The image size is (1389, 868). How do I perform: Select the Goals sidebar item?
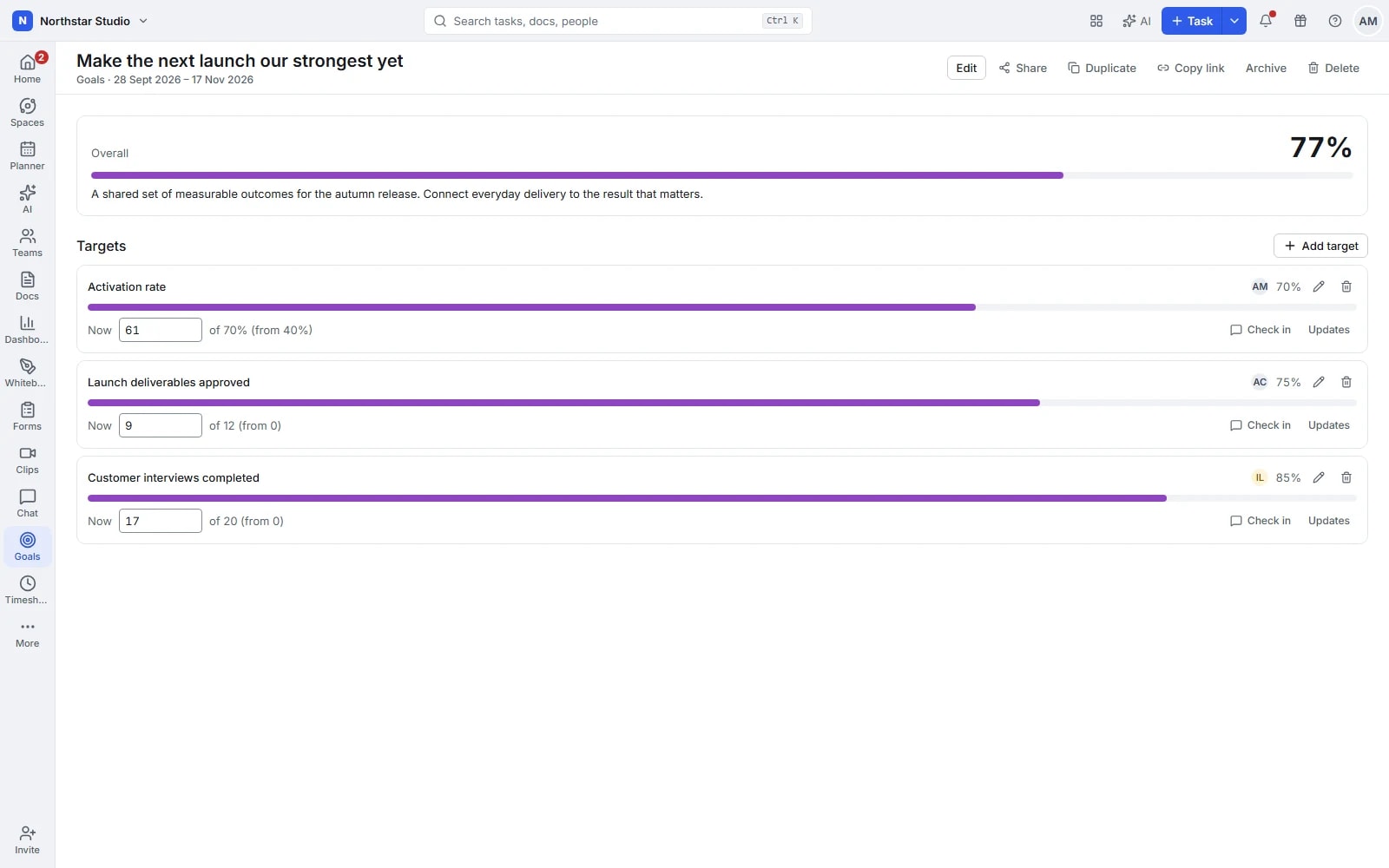tap(27, 546)
